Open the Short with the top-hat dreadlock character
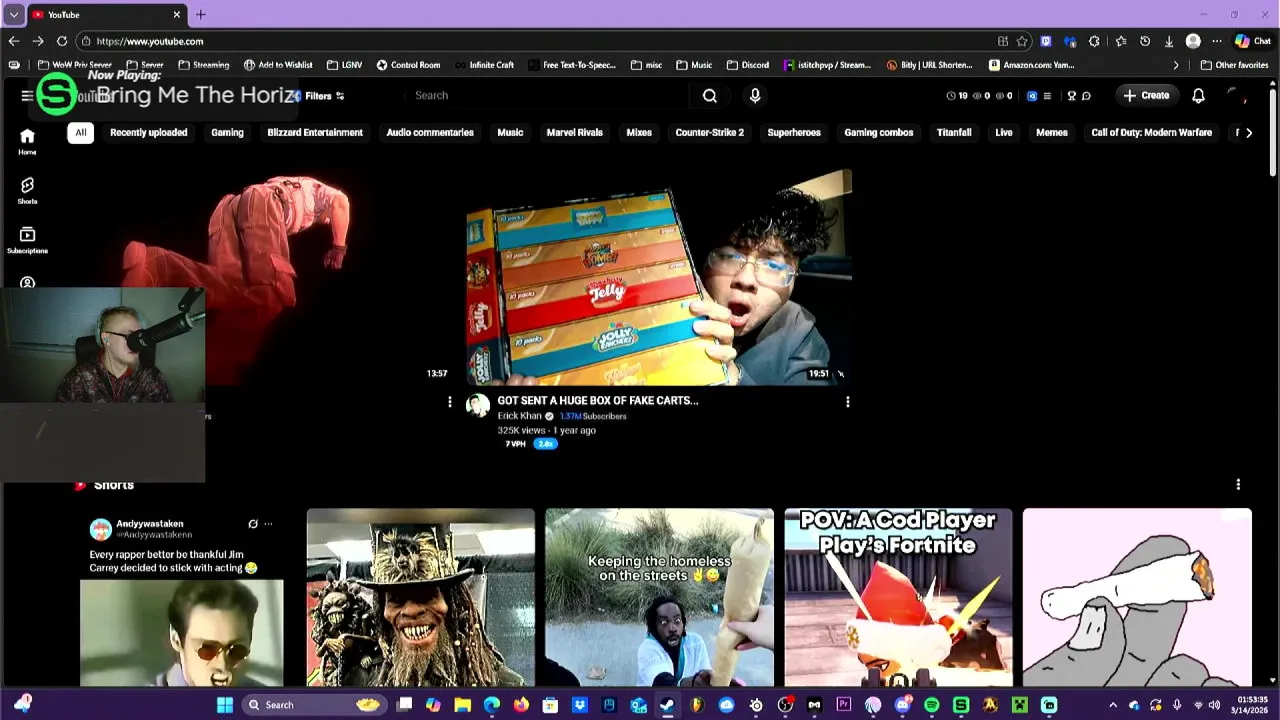Screen dimensions: 1280x720 pos(420,598)
